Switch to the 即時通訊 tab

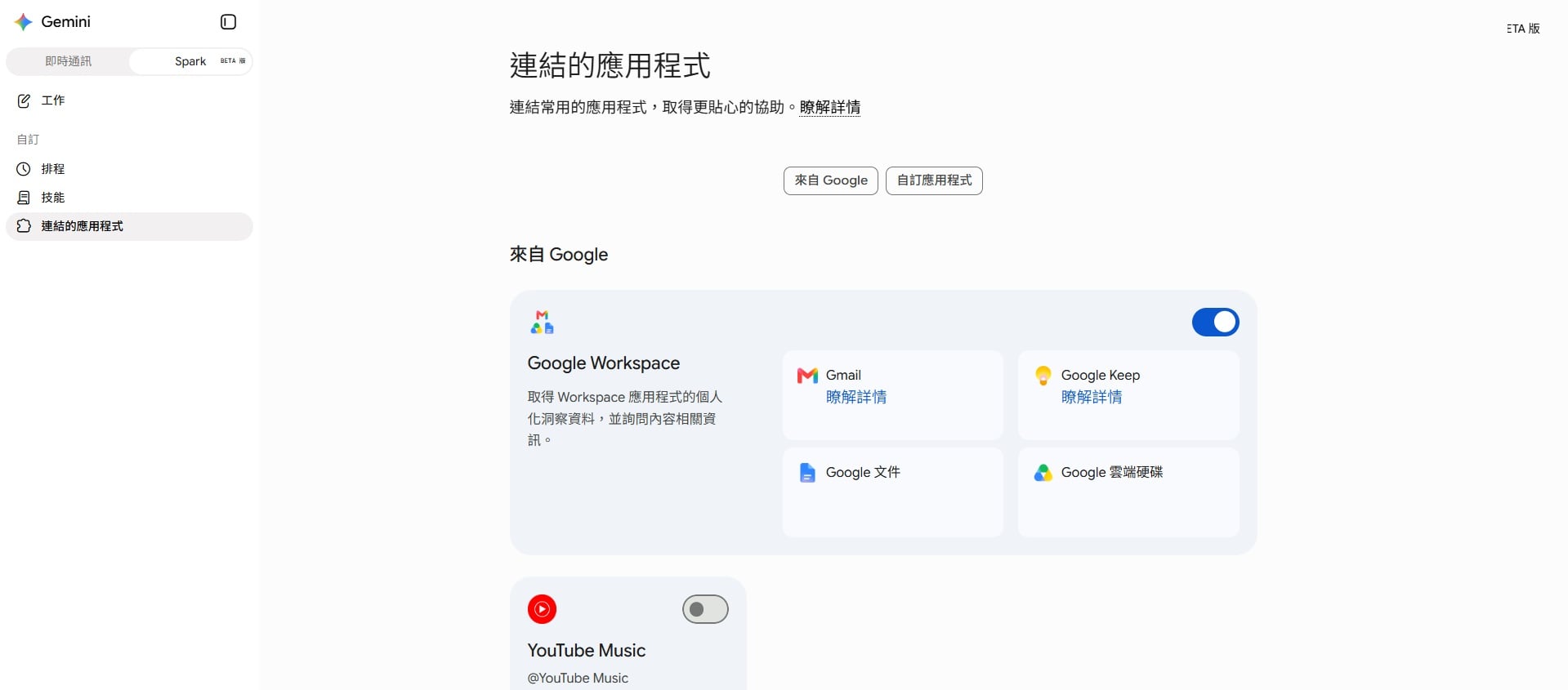click(68, 61)
